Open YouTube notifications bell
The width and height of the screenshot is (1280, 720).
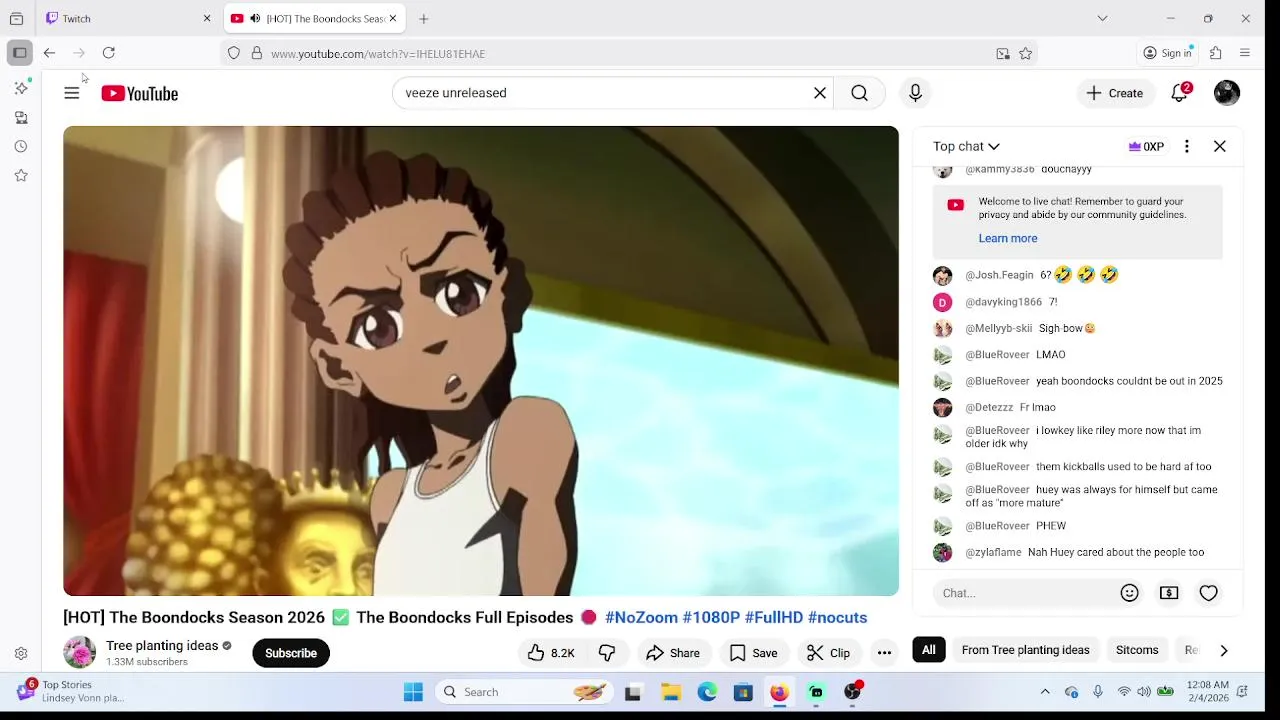click(1180, 93)
